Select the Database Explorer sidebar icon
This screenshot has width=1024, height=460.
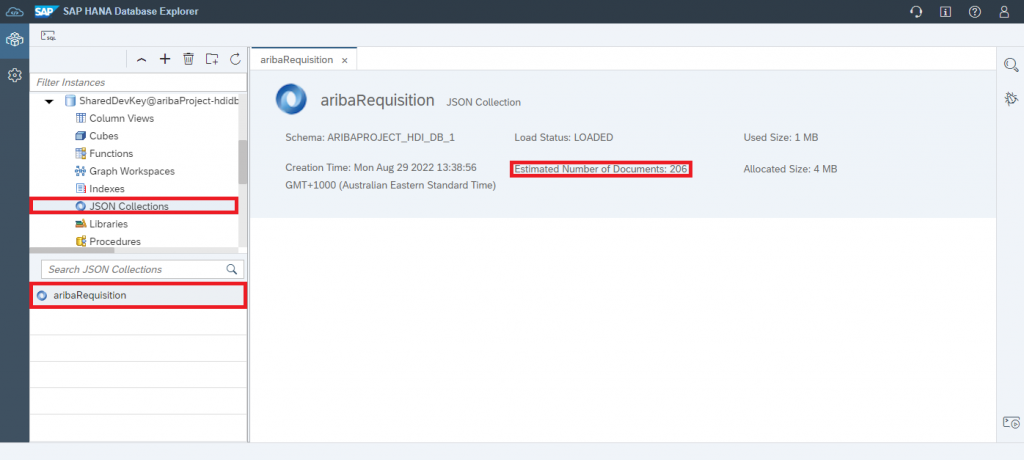click(14, 41)
